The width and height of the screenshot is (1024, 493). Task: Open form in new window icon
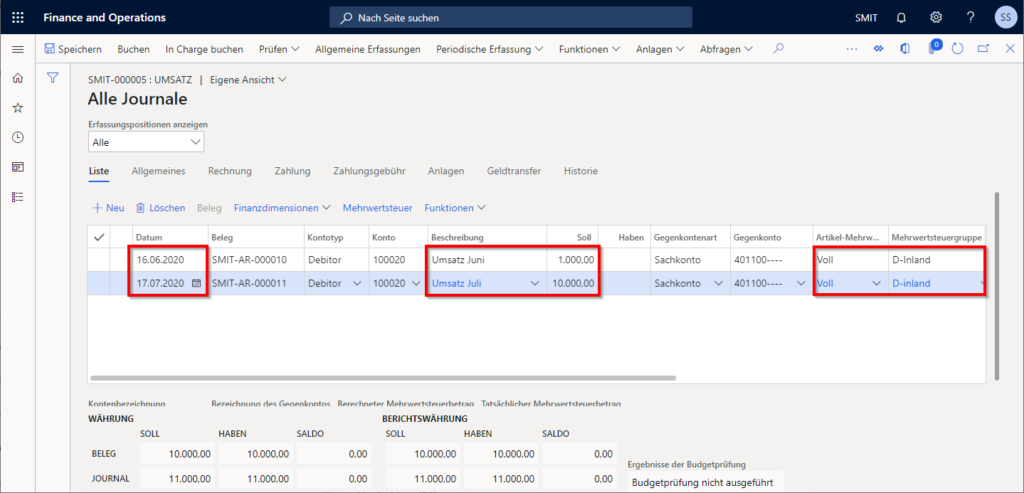coord(984,49)
